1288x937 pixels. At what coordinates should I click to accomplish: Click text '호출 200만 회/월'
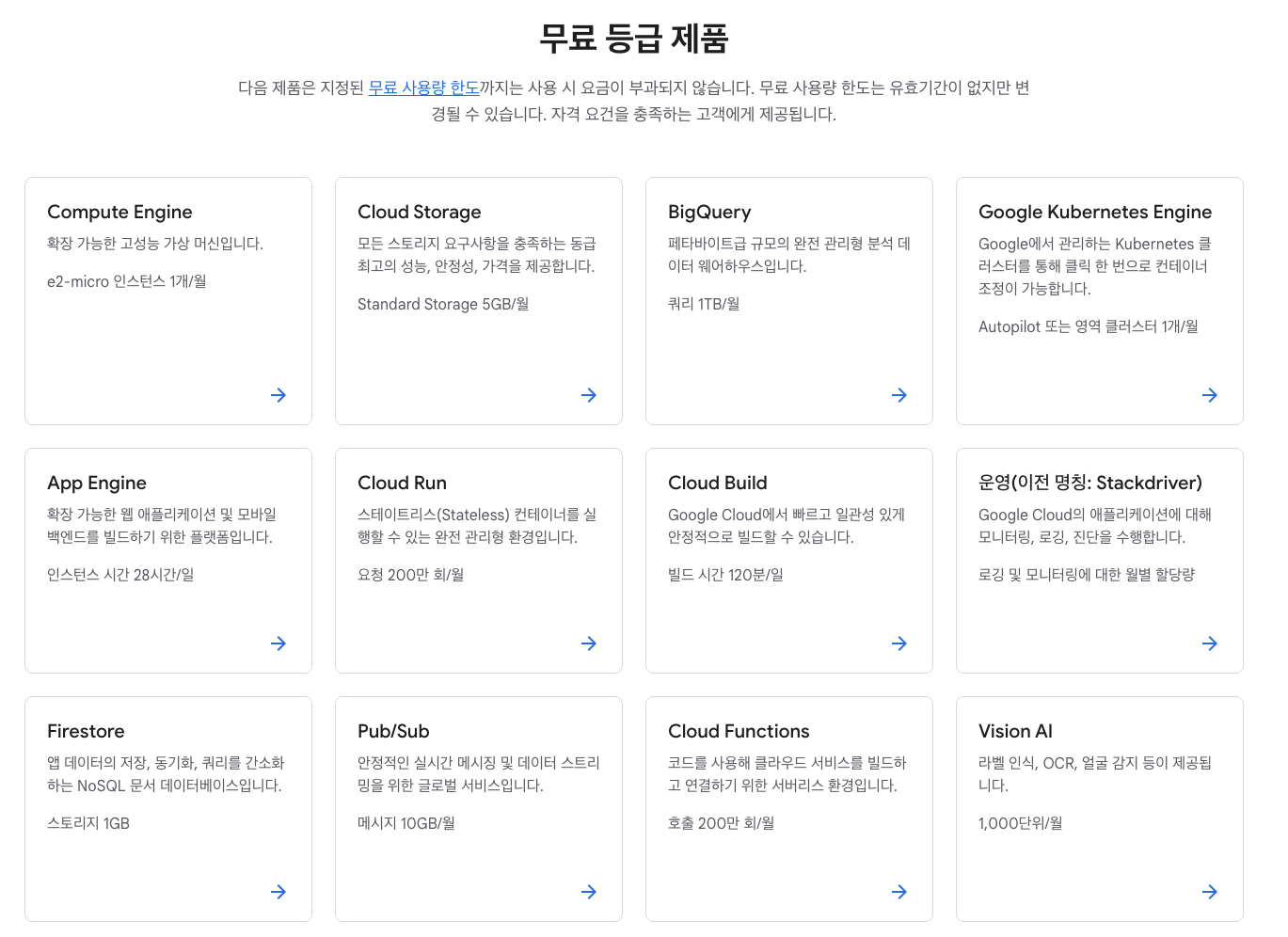point(722,823)
